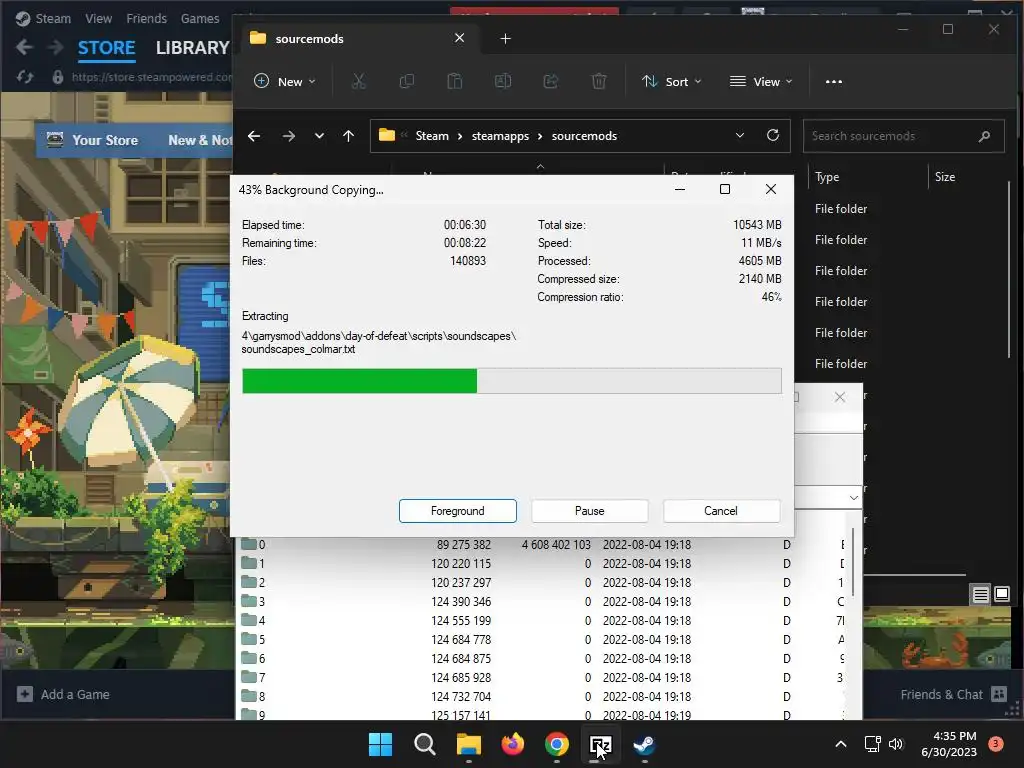Click the Windows Start button

[381, 744]
